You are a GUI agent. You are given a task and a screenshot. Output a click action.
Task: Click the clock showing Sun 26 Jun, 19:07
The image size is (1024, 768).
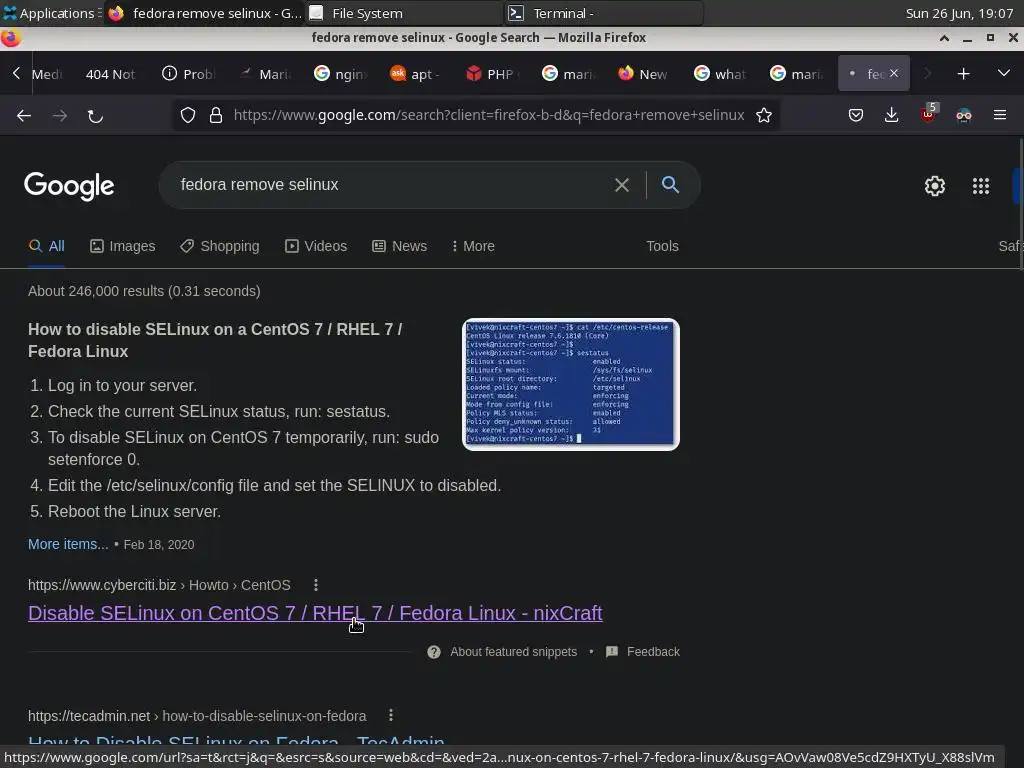959,13
